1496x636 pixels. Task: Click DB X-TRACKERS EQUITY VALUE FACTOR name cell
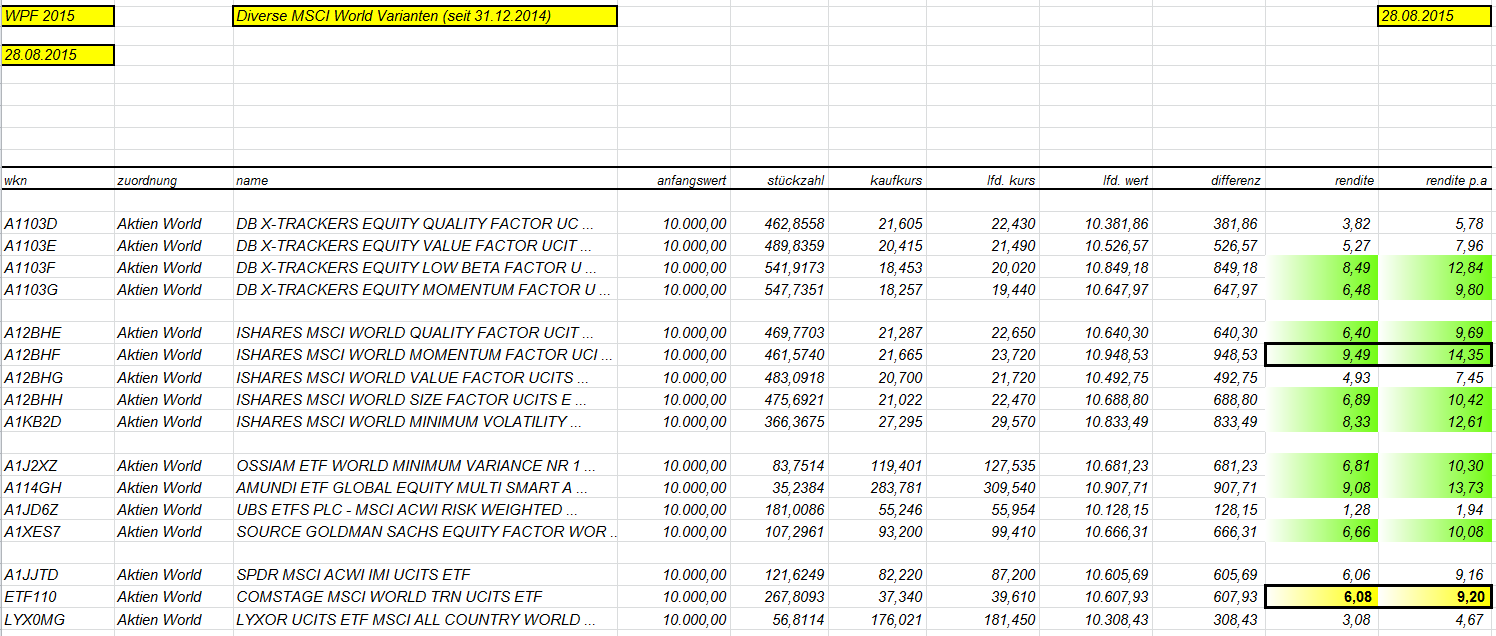coord(425,245)
